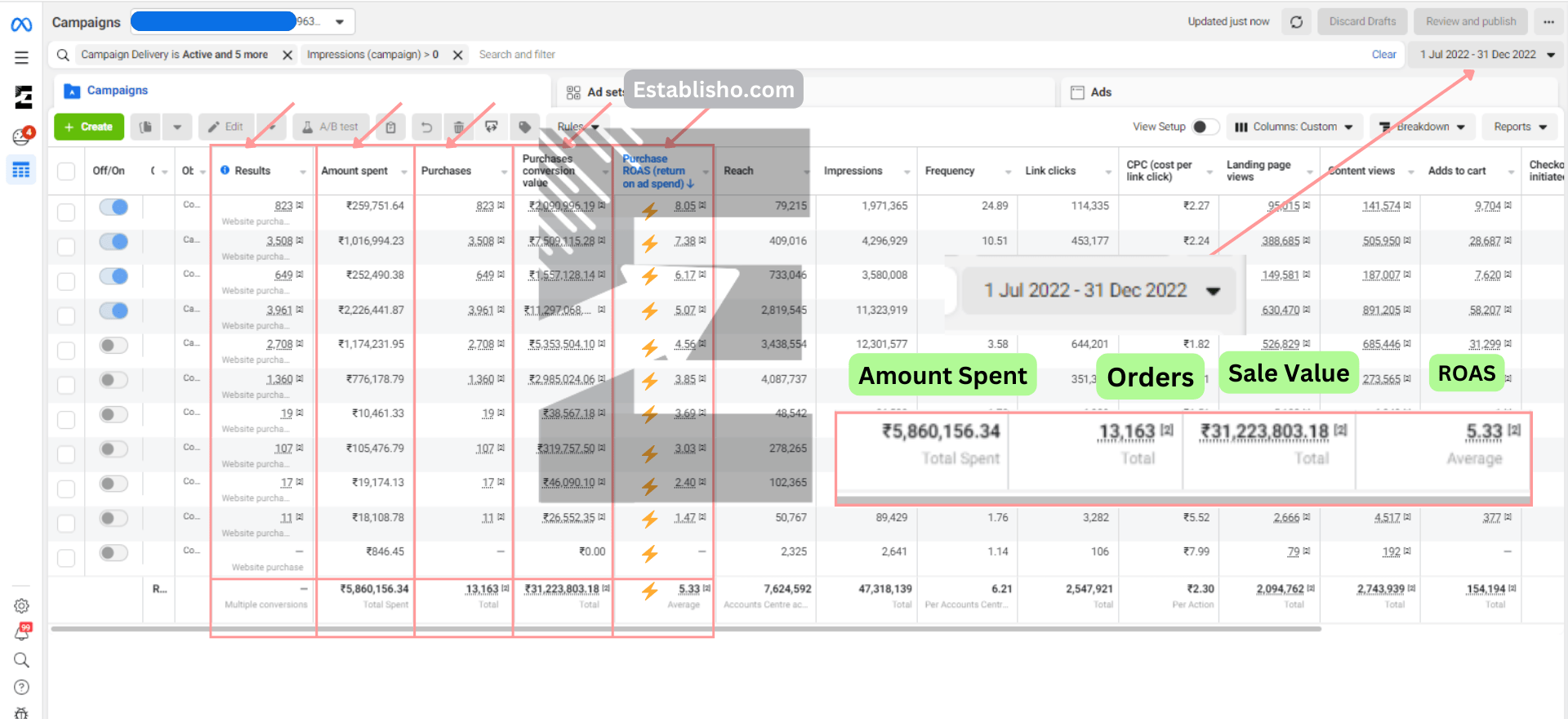Click the magnifier search icon in the left sidebar
Viewport: 1568px width, 719px height.
[x=22, y=660]
